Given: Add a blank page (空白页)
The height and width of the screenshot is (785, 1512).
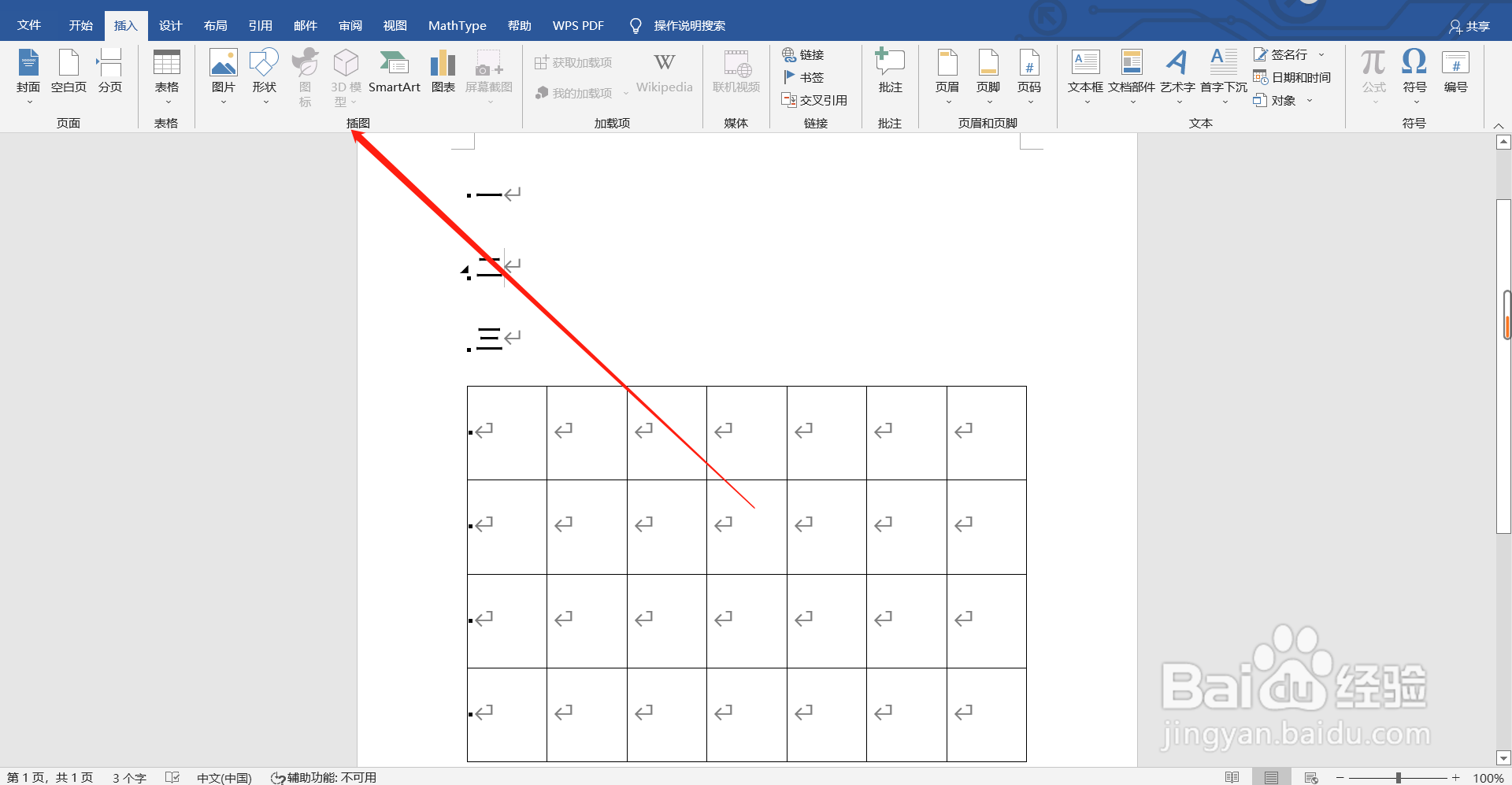Looking at the screenshot, I should (69, 72).
